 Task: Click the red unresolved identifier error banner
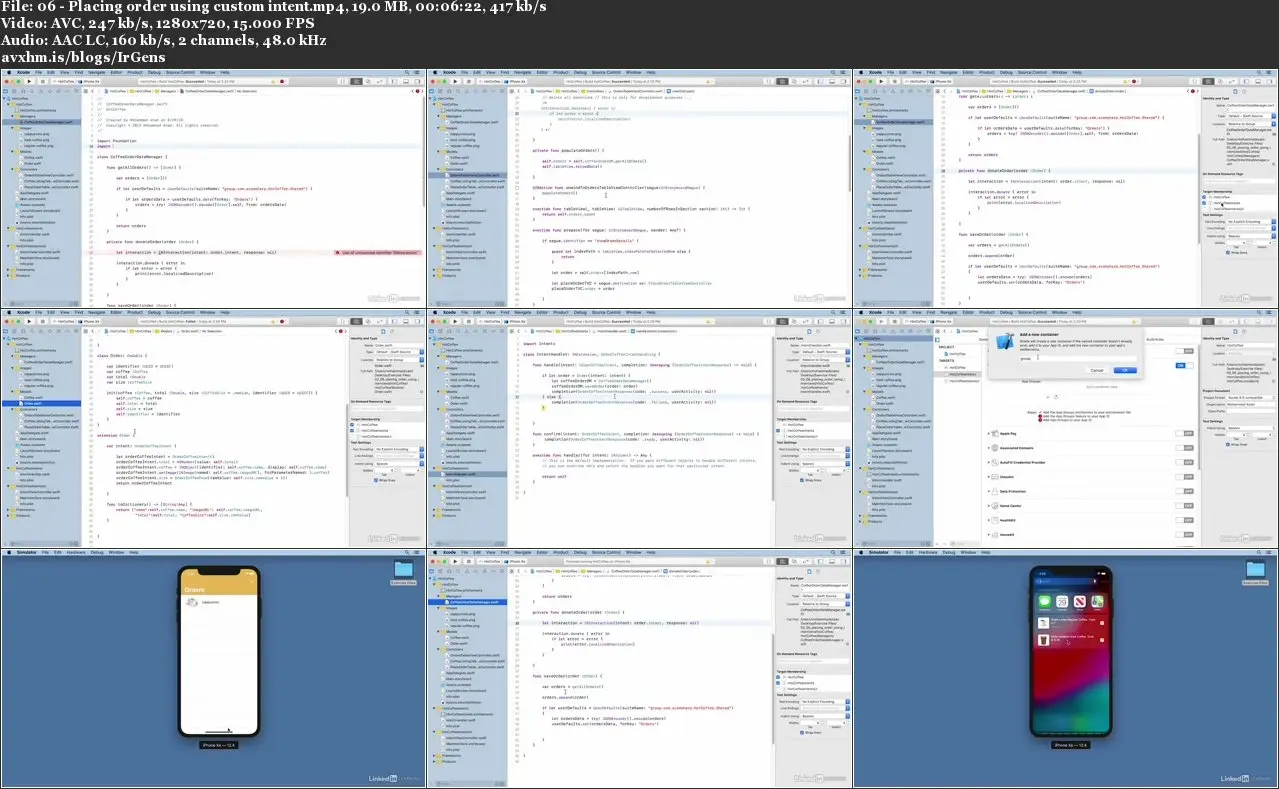tap(379, 253)
